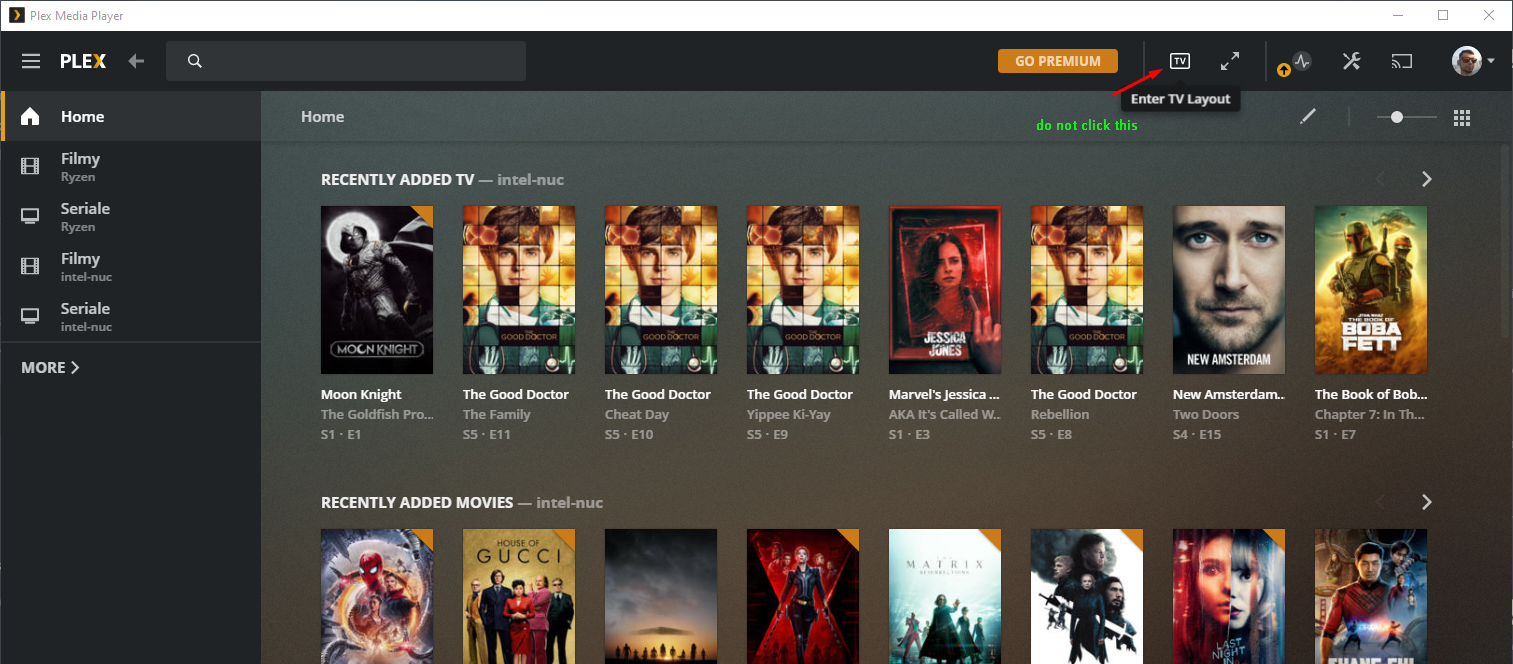
Task: Advance the Recently Added Movies row with the right arrow
Action: (x=1427, y=502)
